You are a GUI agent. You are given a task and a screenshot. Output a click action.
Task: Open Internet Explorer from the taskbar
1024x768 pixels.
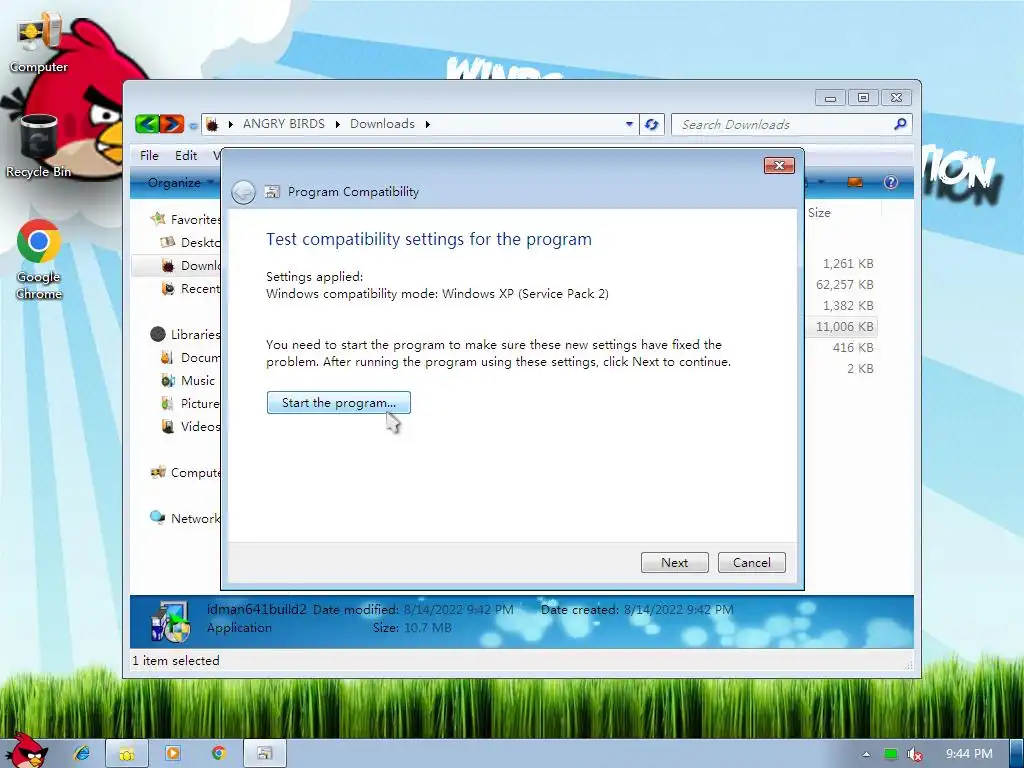coord(82,753)
